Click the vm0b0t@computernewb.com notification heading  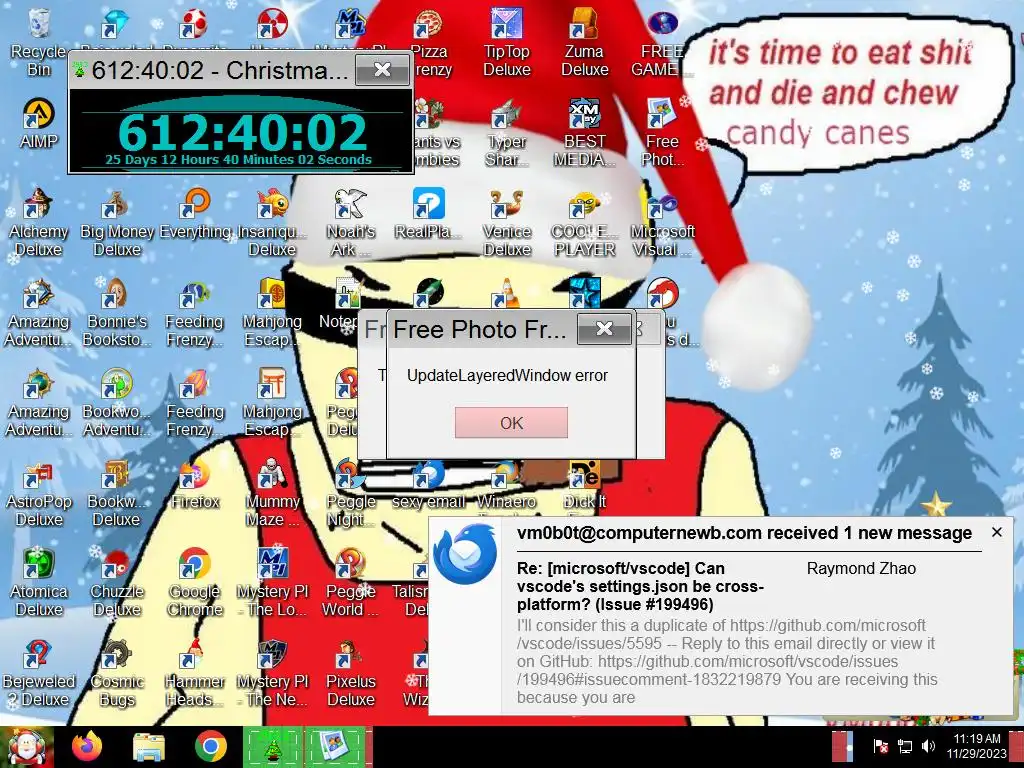click(x=744, y=533)
